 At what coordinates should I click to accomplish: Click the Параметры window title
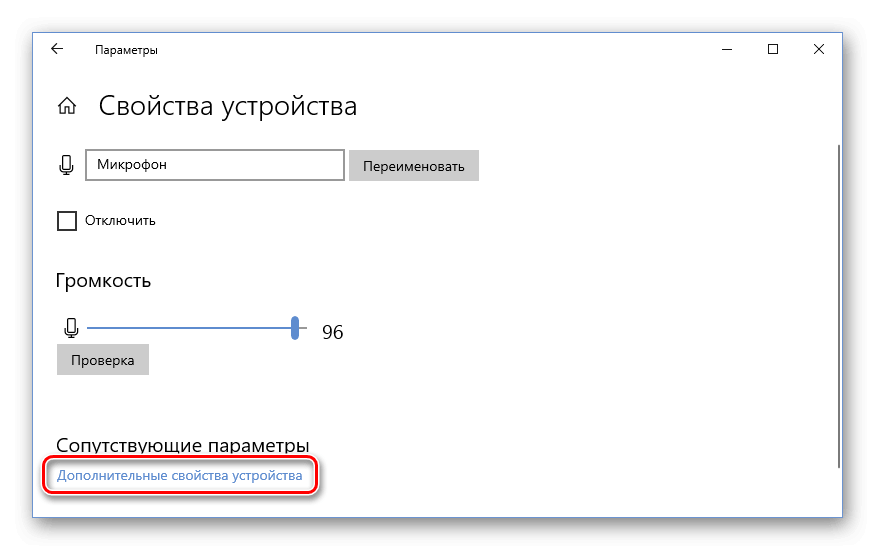point(126,50)
